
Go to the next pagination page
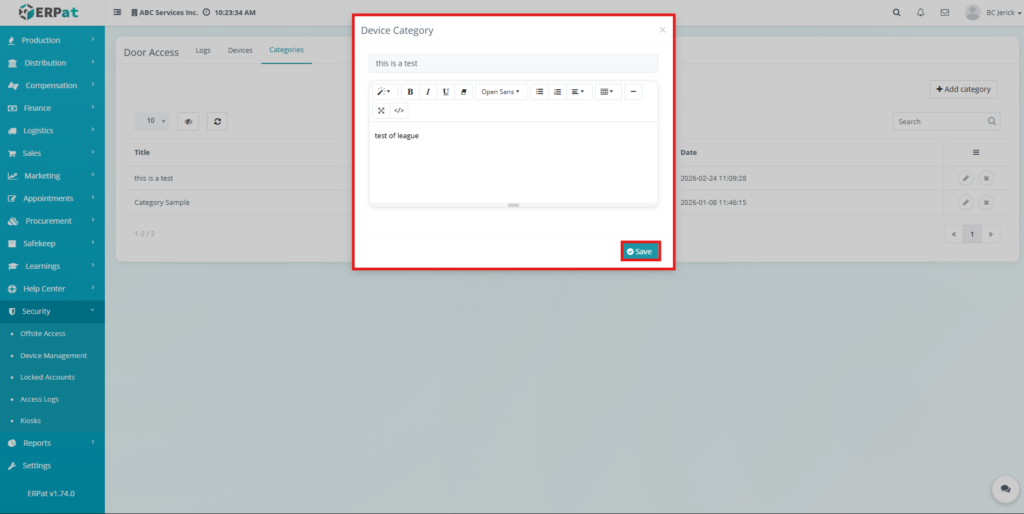click(991, 234)
